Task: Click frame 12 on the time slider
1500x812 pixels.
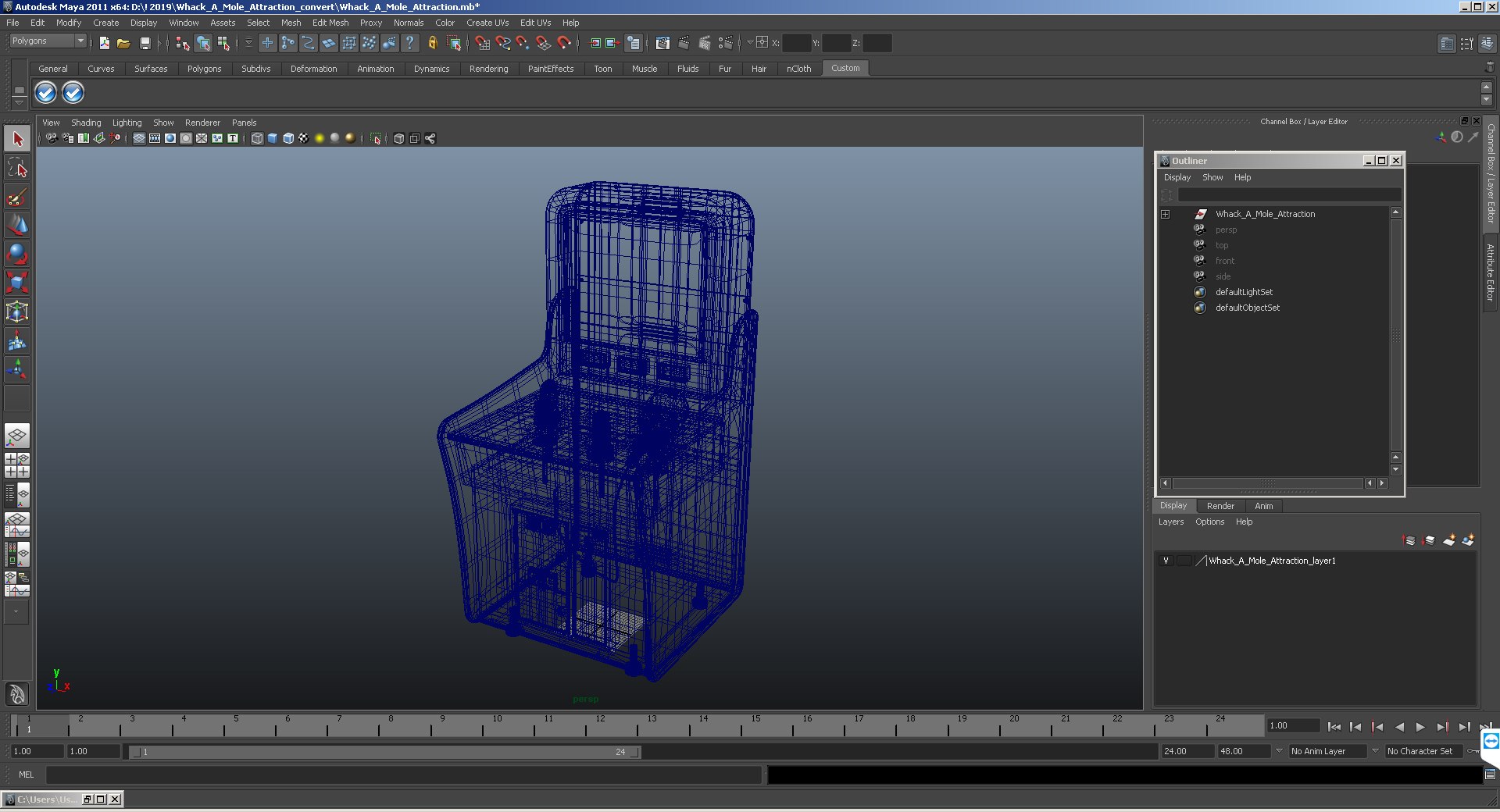Action: [586, 727]
